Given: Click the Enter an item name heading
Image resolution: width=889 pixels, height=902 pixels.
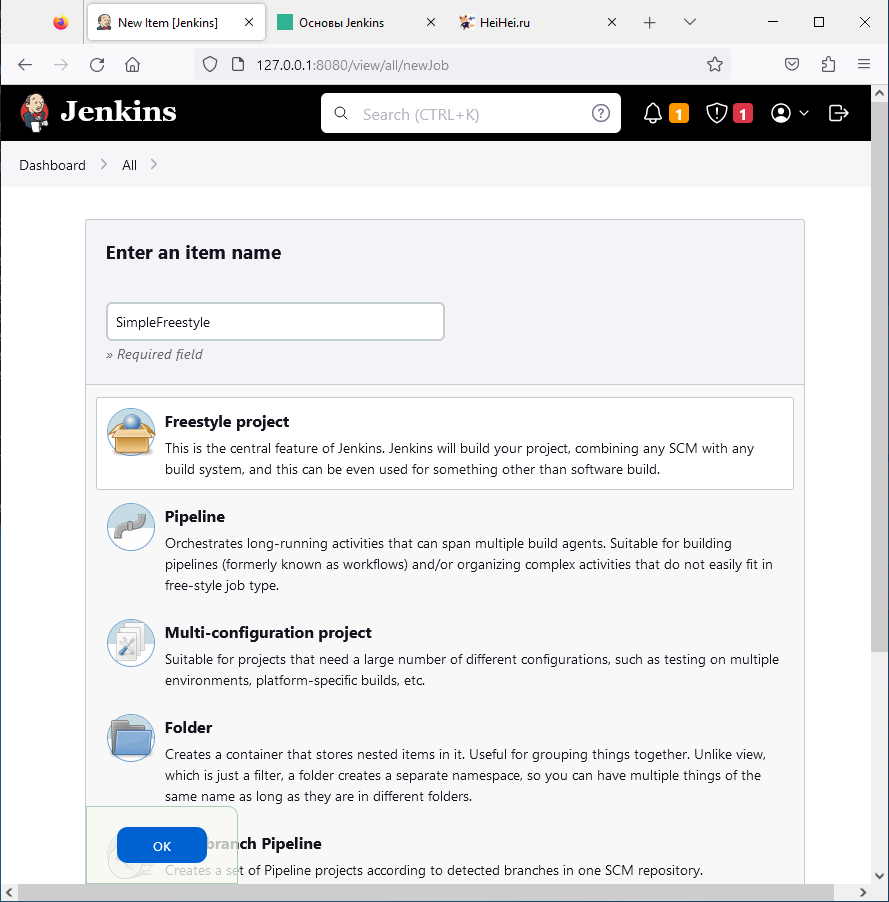Looking at the screenshot, I should point(193,253).
